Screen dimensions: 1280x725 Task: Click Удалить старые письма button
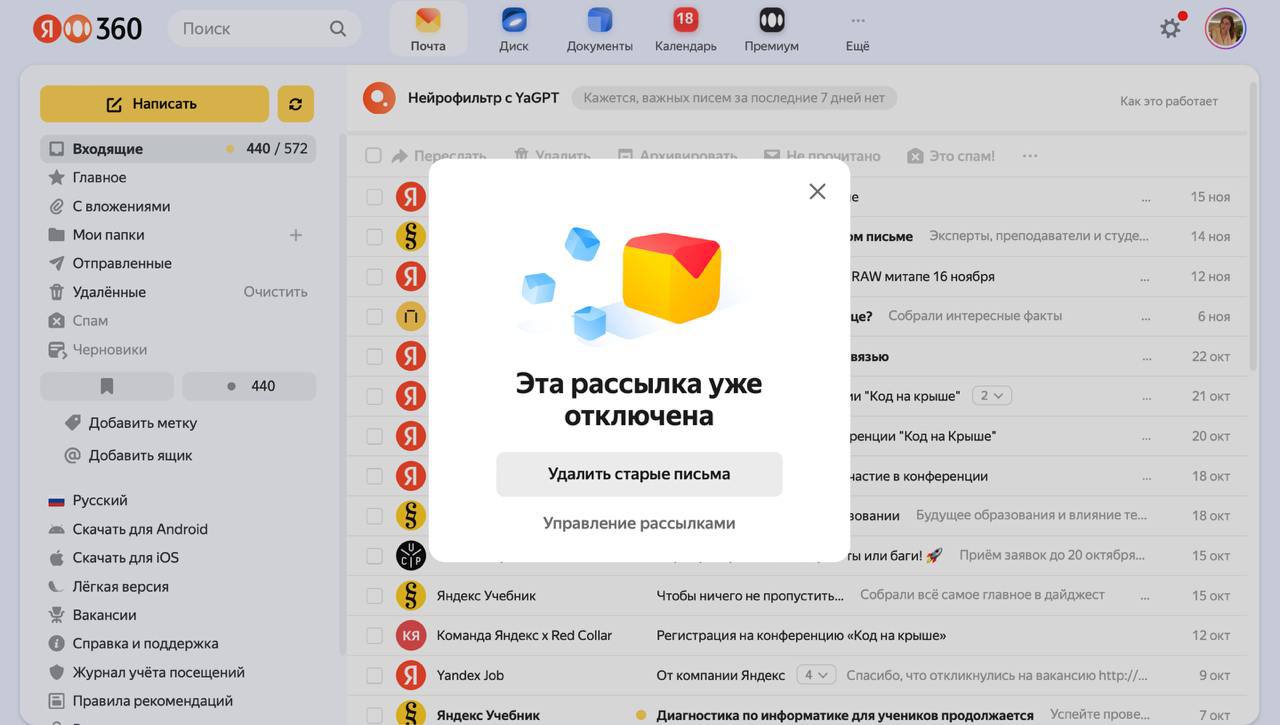pos(639,474)
